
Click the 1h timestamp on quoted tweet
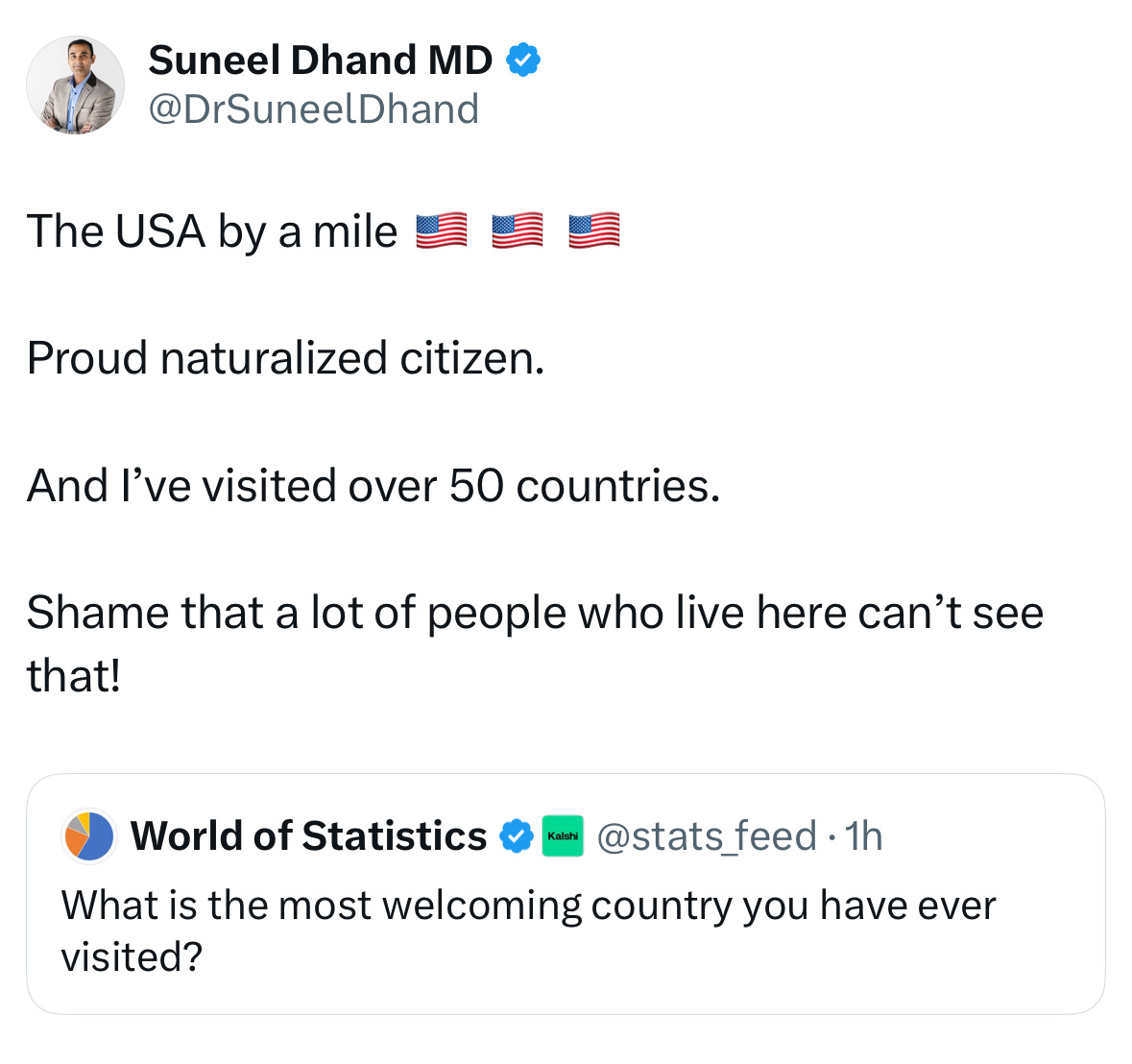point(863,835)
